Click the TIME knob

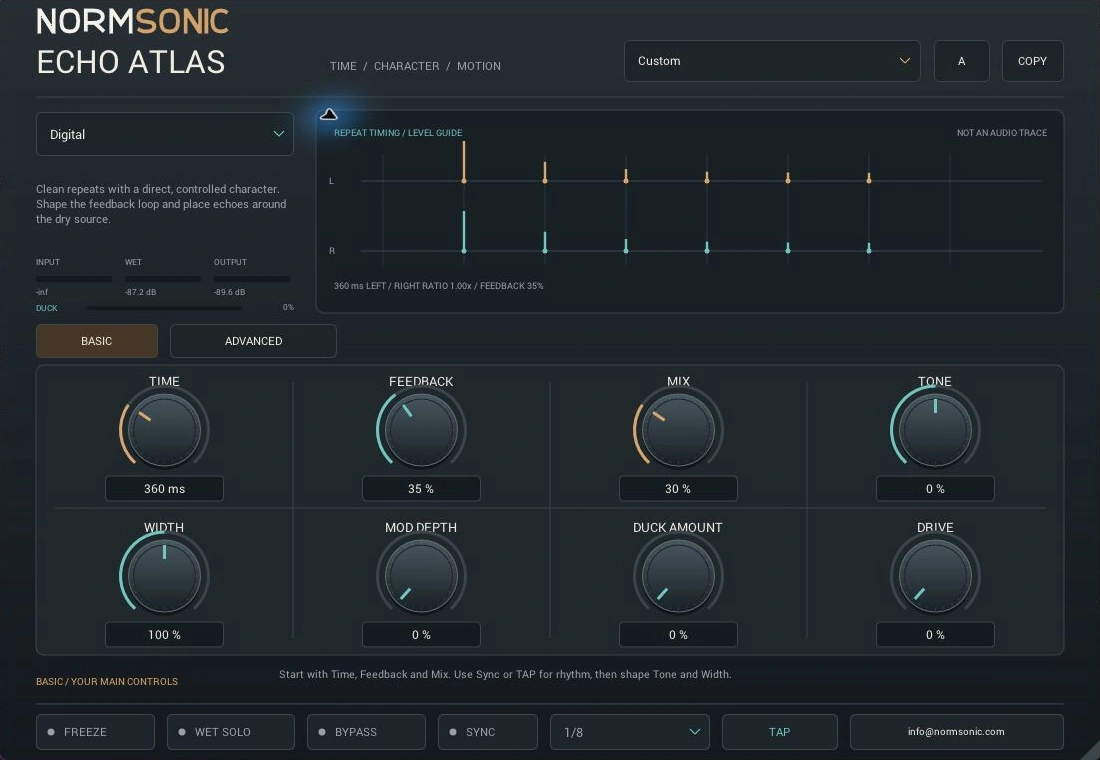[x=164, y=429]
